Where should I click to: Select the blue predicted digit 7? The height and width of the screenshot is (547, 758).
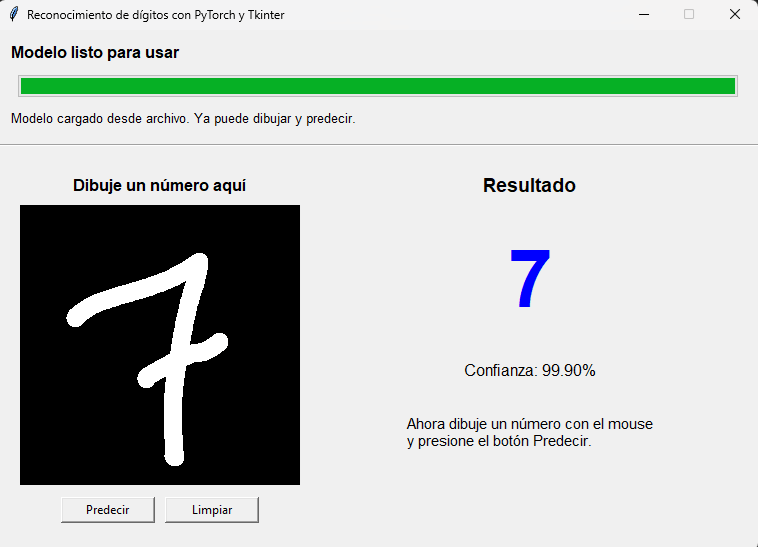(x=530, y=280)
